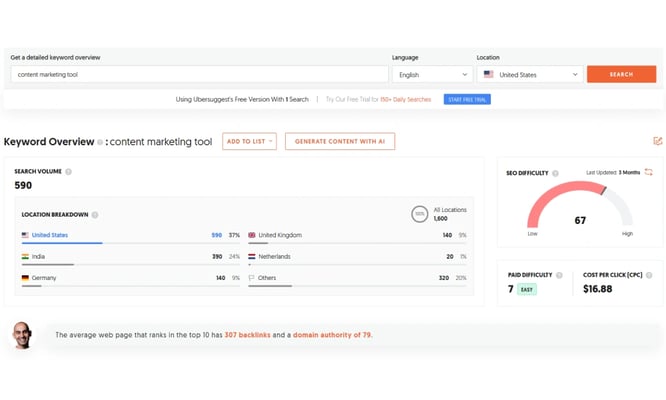Open the United States location dropdown
This screenshot has height=400, width=666.
tap(530, 74)
